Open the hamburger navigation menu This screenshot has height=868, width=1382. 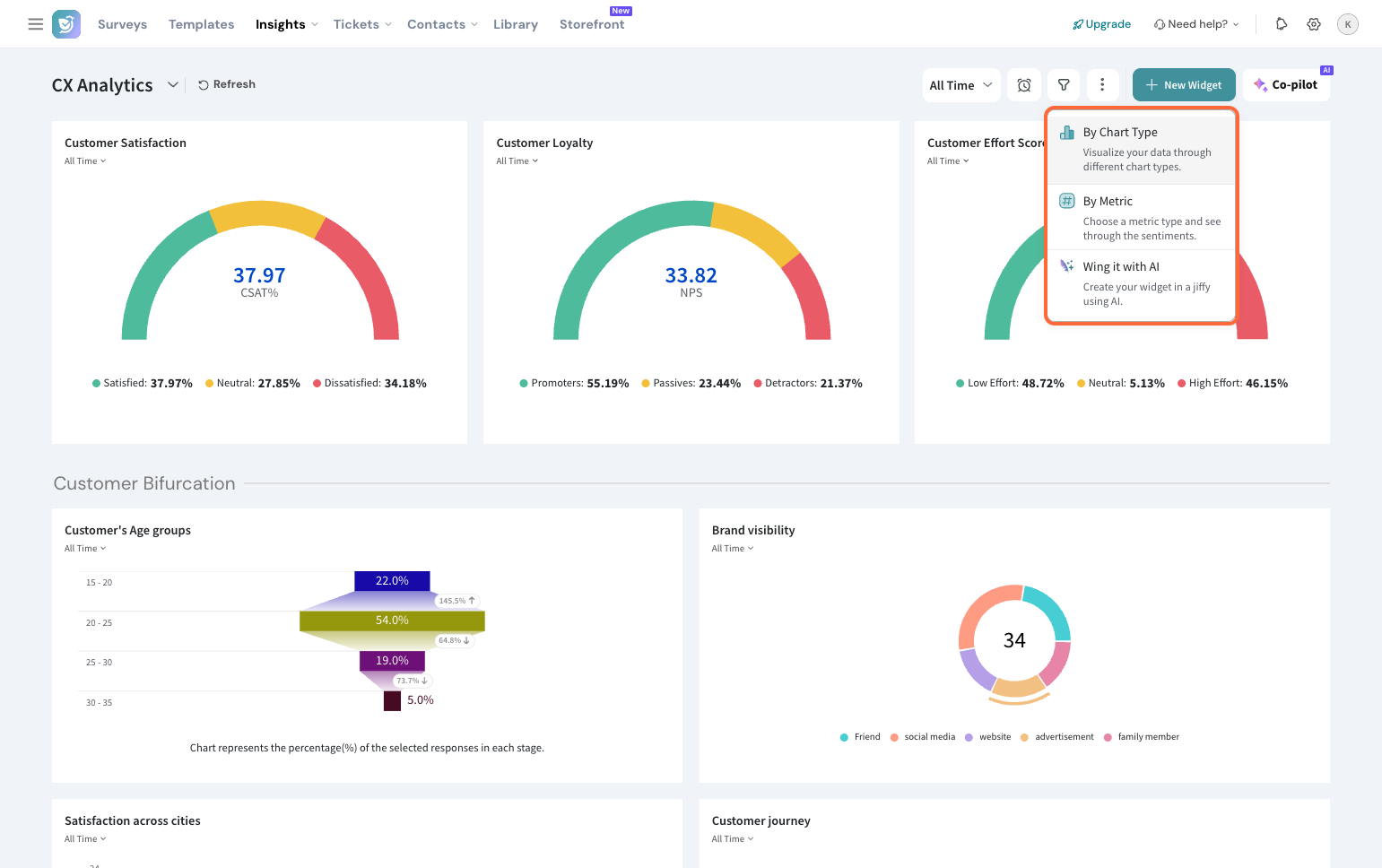36,24
